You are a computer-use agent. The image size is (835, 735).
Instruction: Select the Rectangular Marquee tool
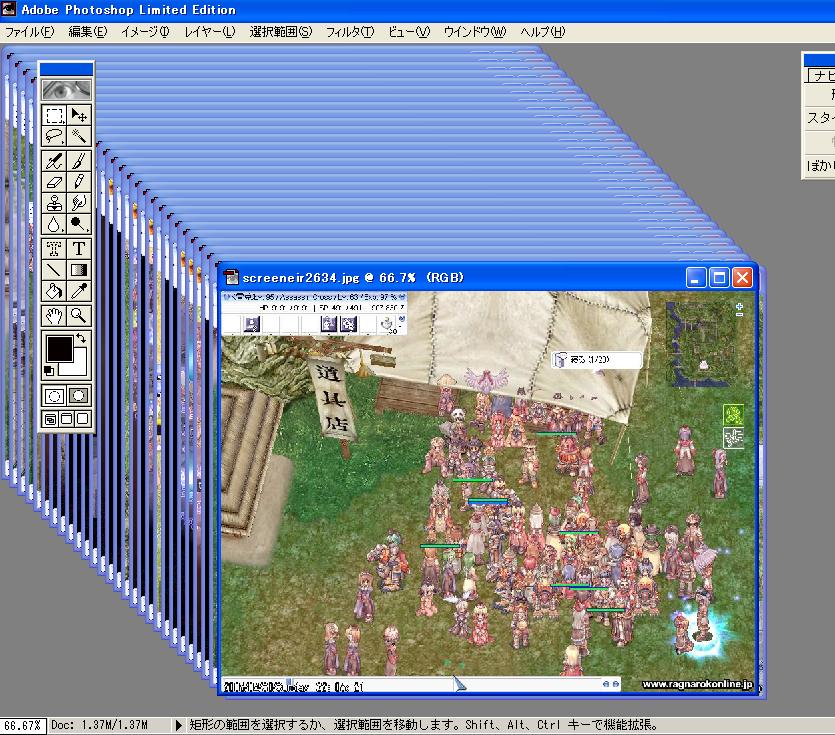(54, 115)
